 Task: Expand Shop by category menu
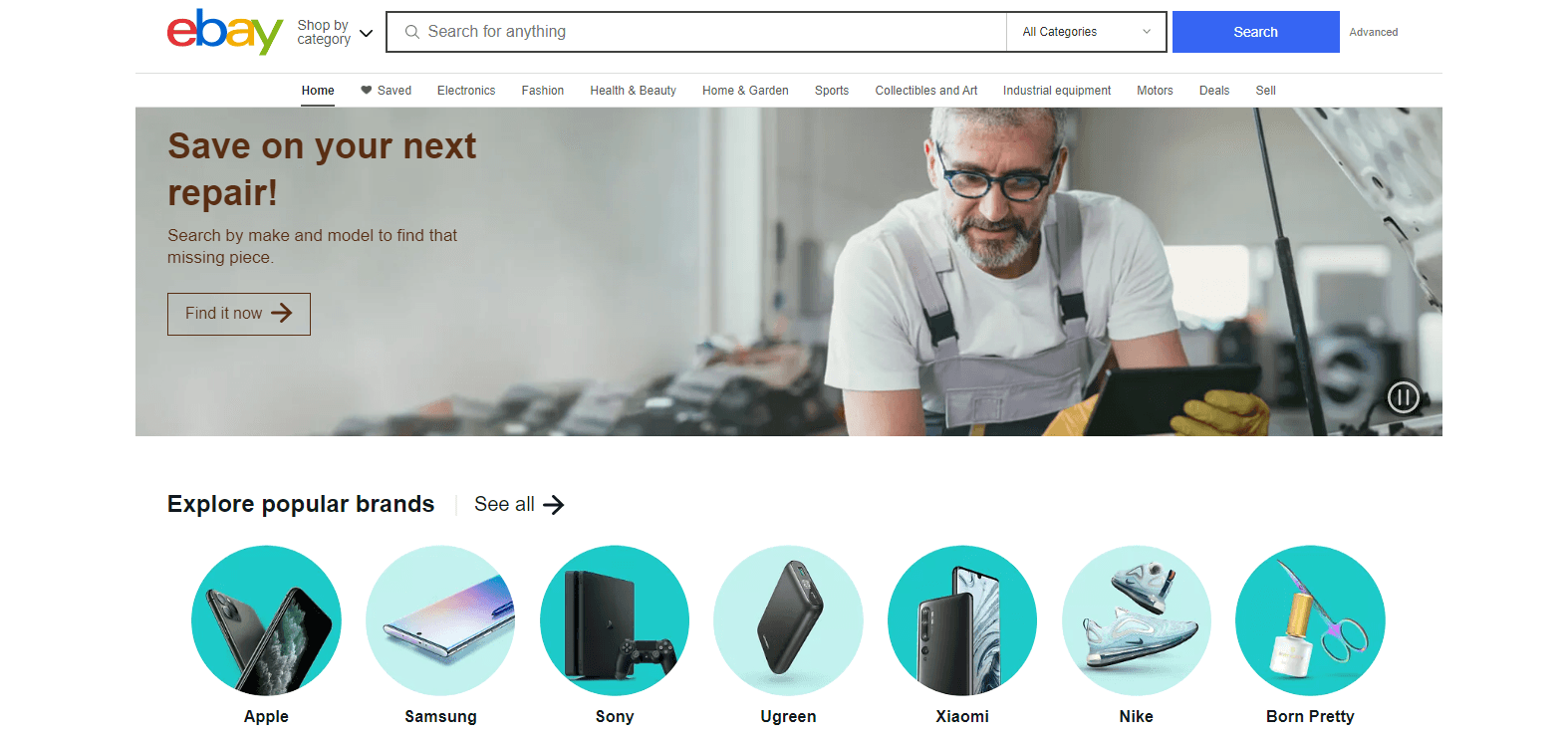coord(335,33)
